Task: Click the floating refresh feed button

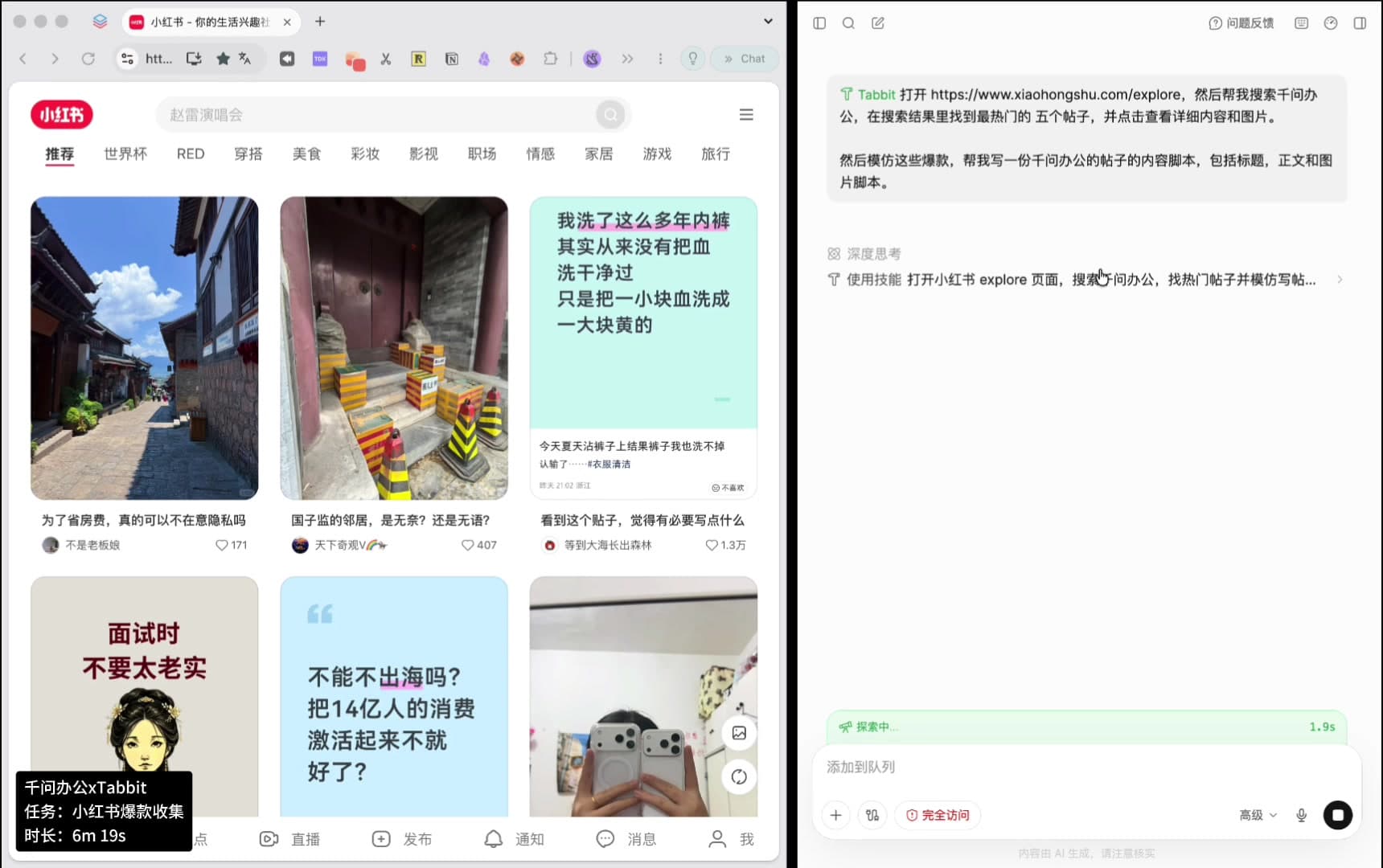Action: click(x=739, y=777)
